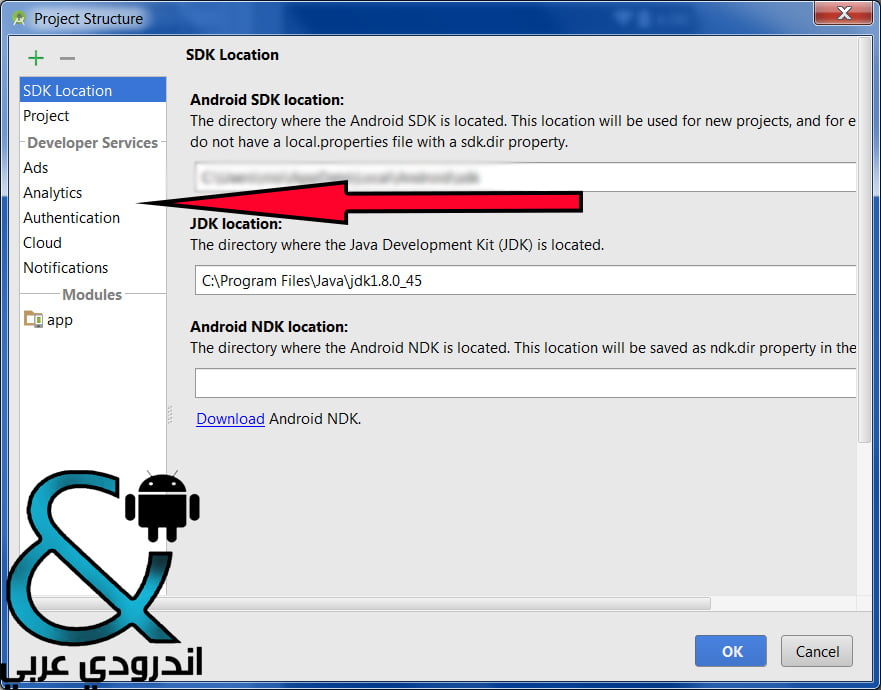Screen dimensions: 881x690
Task: Click the minus remove module icon
Action: [67, 58]
